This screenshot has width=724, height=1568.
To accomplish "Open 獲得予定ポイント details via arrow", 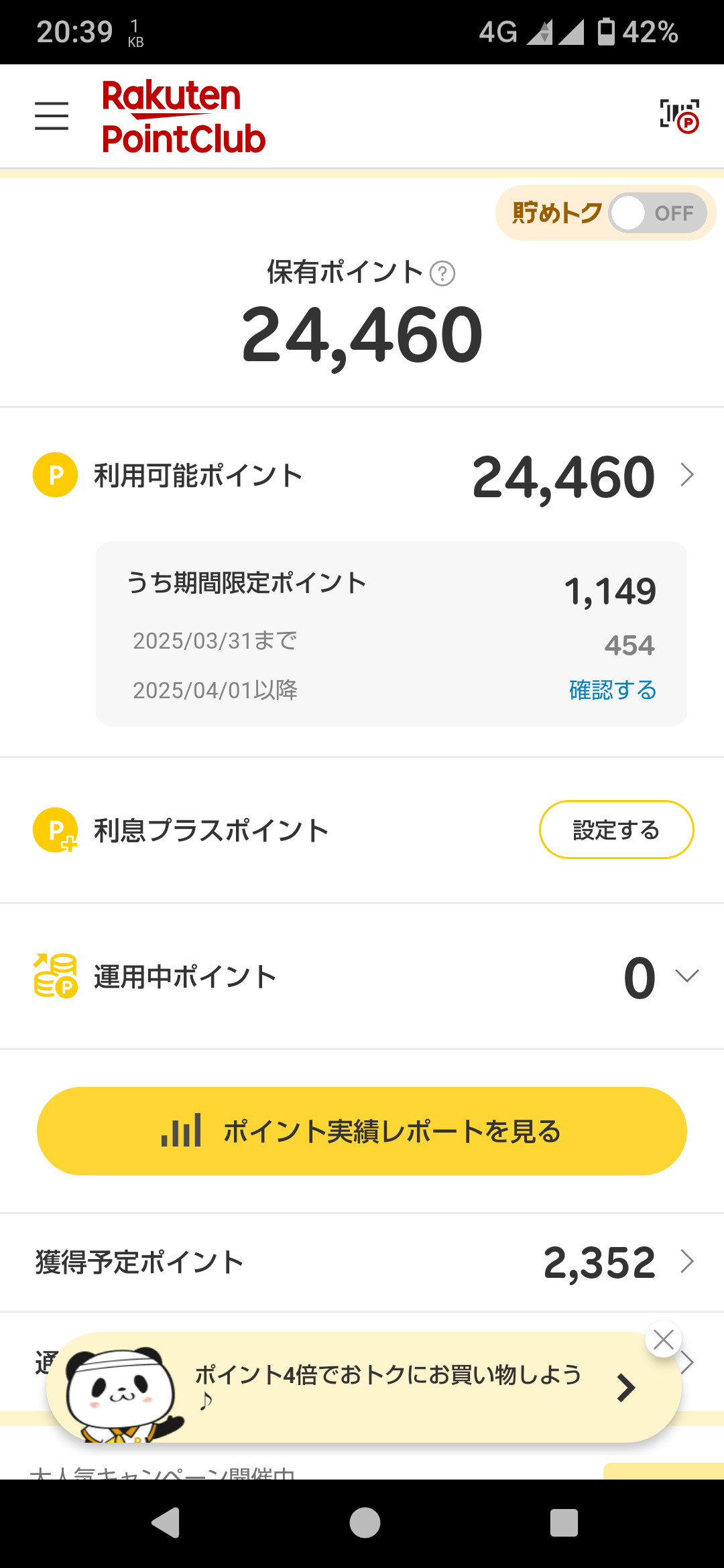I will [x=687, y=1261].
